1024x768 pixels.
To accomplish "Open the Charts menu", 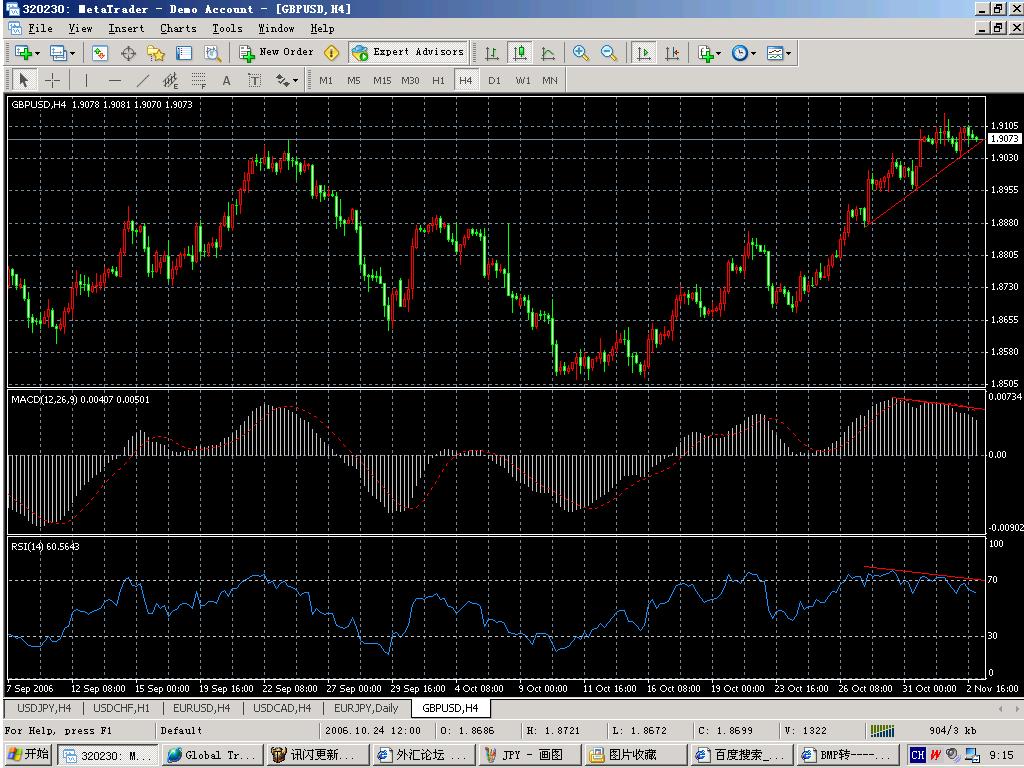I will [x=178, y=29].
